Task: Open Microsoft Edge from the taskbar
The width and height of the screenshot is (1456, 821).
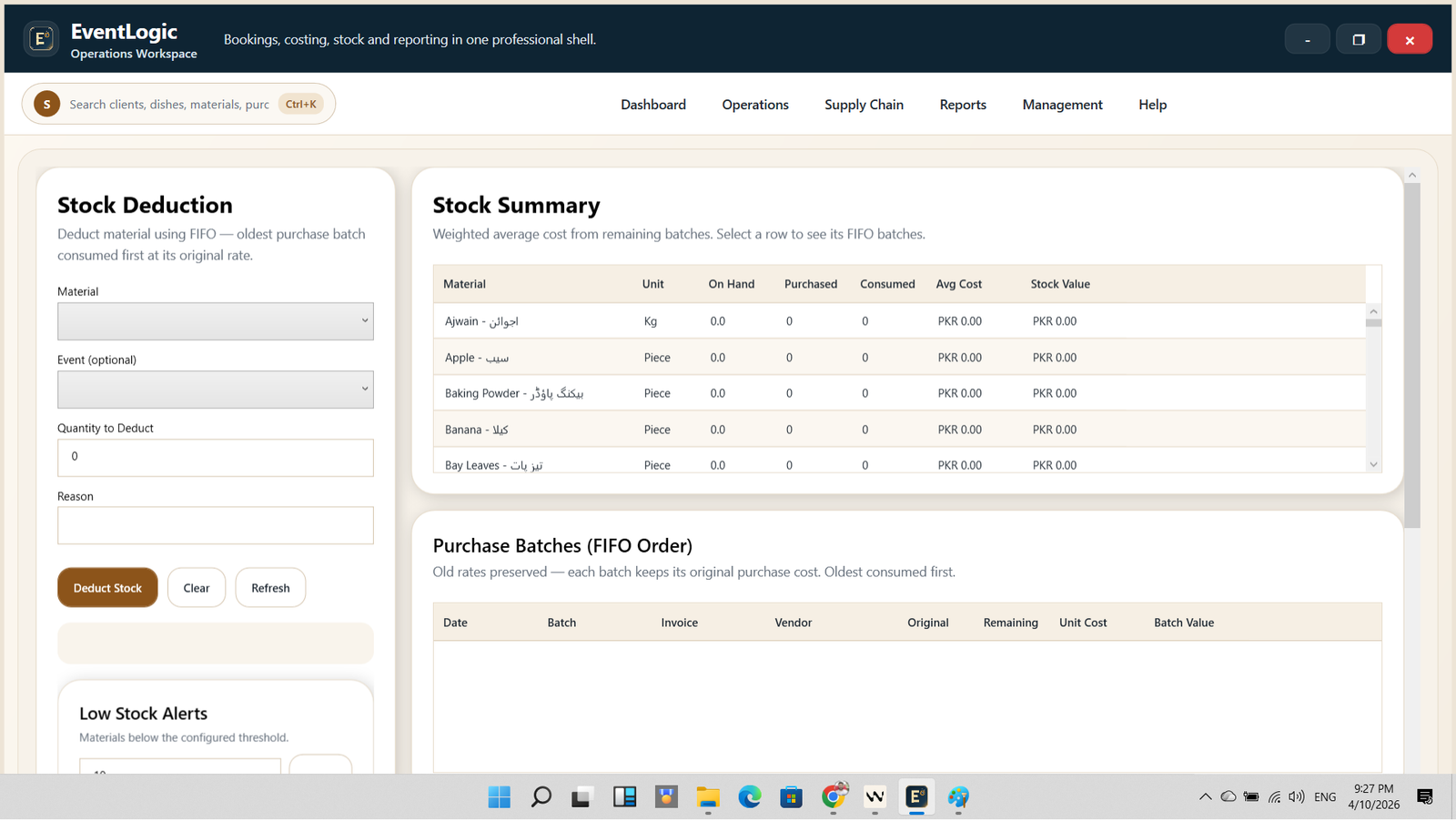Action: click(x=749, y=796)
